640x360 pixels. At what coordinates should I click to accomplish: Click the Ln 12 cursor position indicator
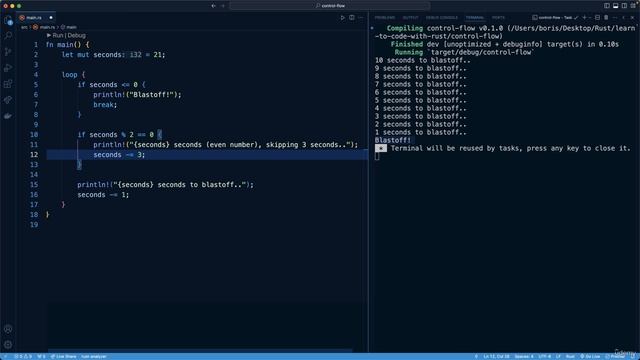click(x=496, y=356)
